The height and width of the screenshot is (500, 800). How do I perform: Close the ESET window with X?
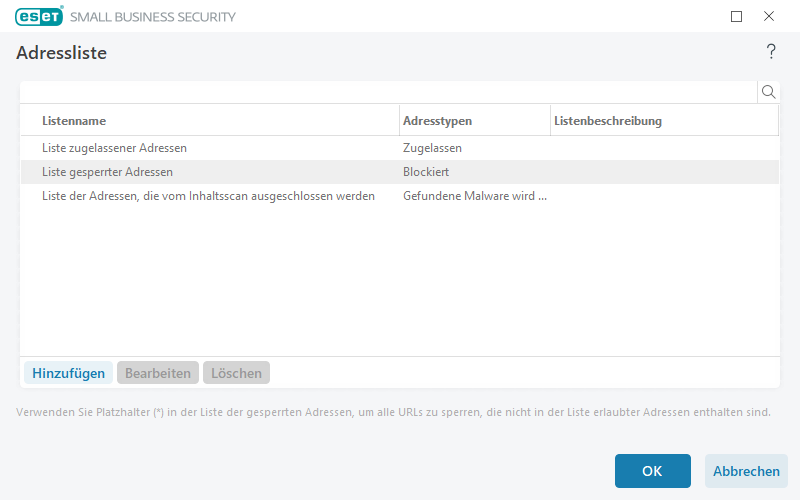pyautogui.click(x=769, y=16)
